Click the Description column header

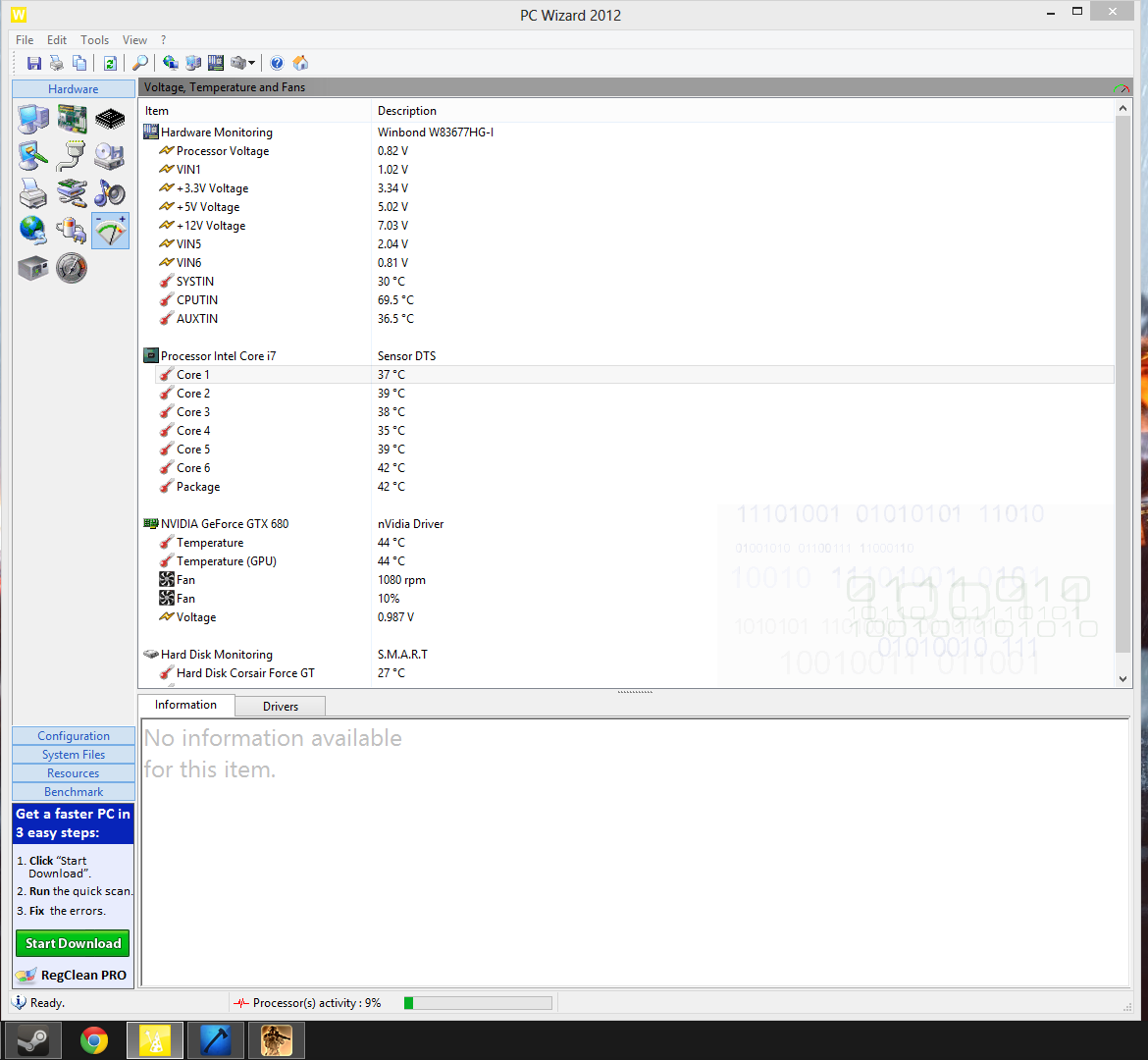click(x=743, y=111)
